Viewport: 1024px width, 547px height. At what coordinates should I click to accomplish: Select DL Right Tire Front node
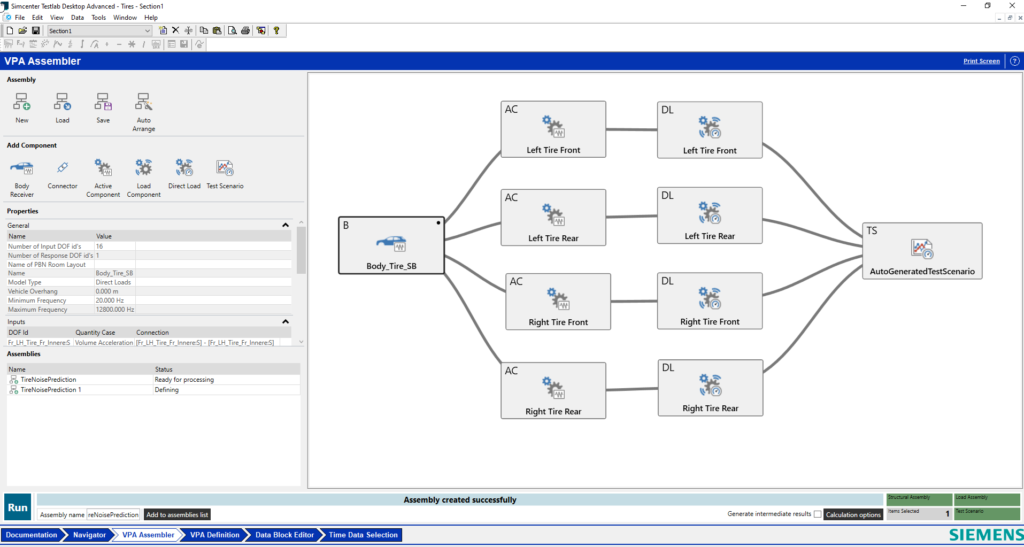pyautogui.click(x=710, y=301)
